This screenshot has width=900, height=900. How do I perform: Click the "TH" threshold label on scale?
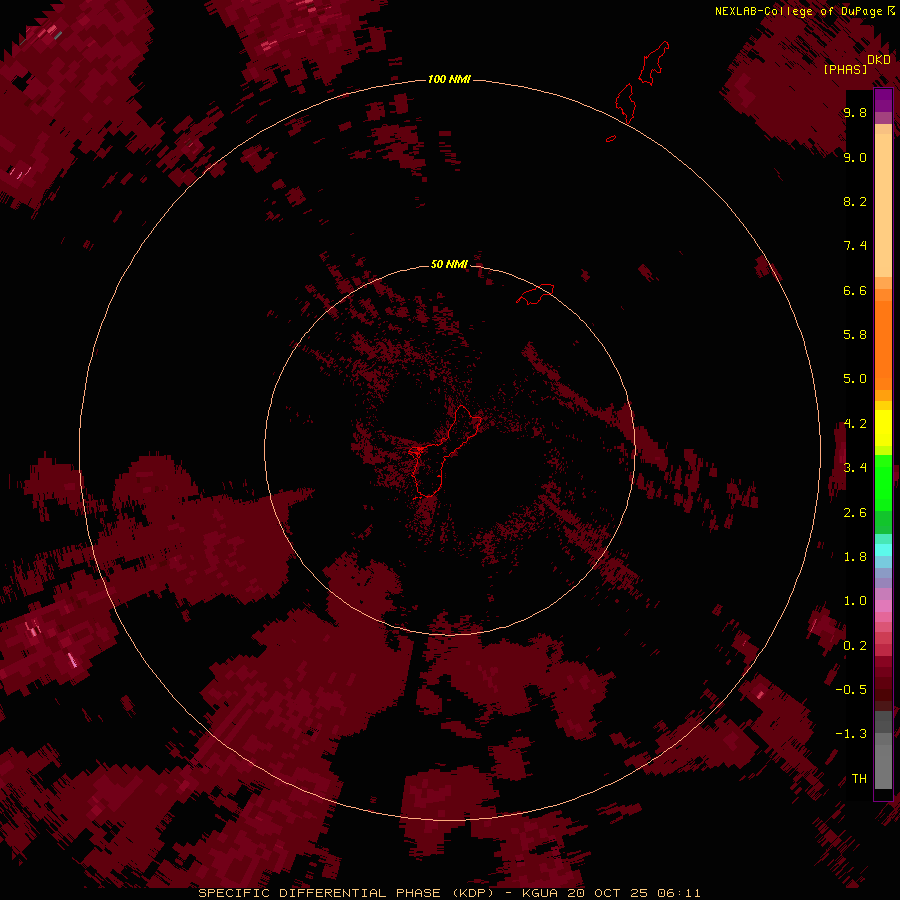(x=859, y=779)
